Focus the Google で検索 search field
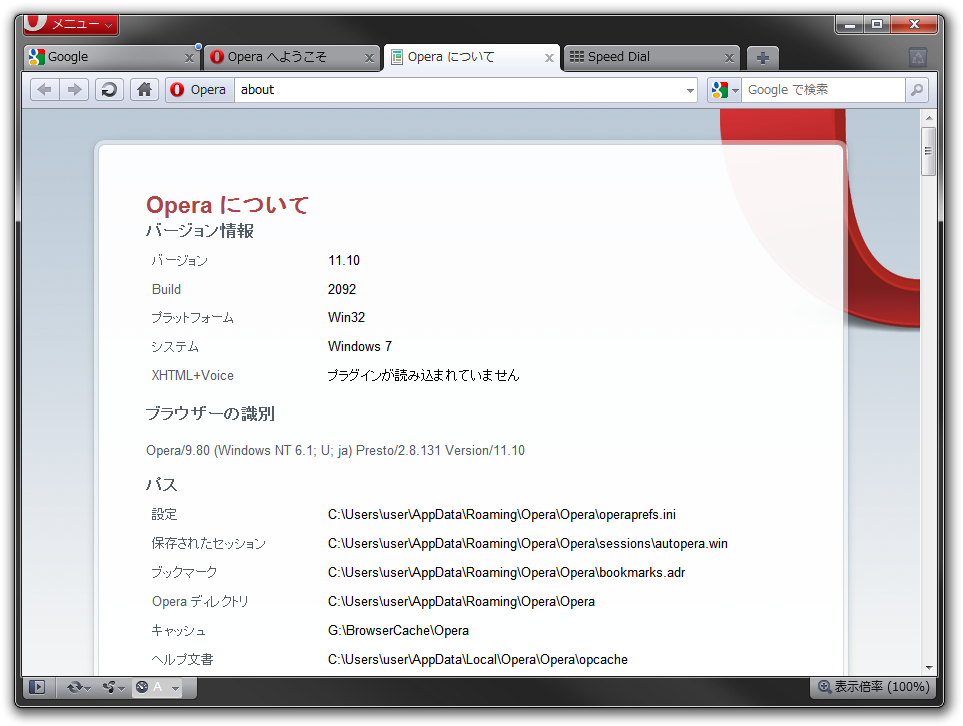 click(823, 90)
